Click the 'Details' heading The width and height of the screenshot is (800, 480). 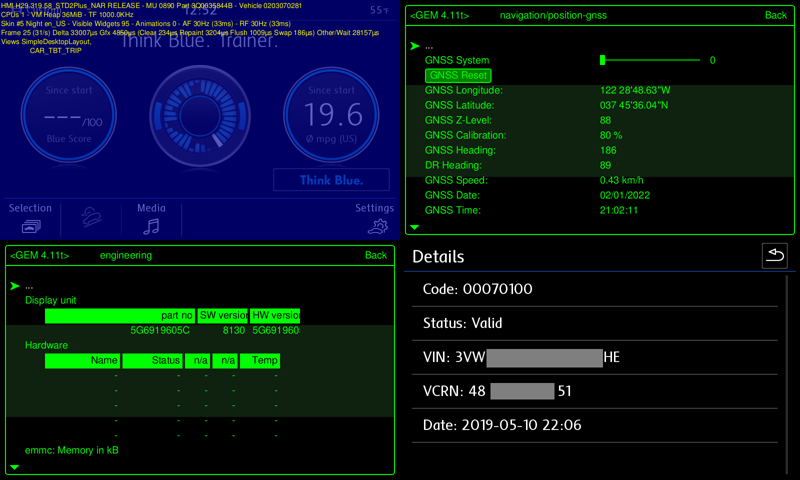(438, 257)
